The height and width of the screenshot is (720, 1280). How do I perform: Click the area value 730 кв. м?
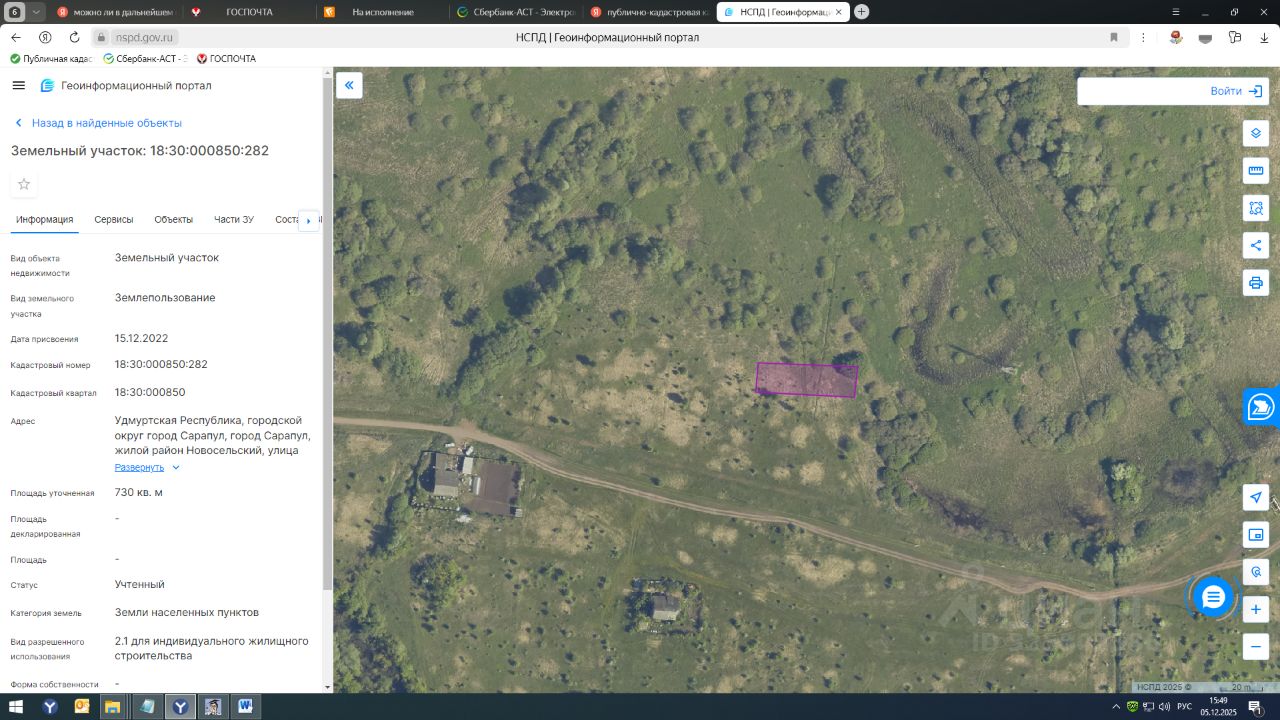pyautogui.click(x=139, y=492)
